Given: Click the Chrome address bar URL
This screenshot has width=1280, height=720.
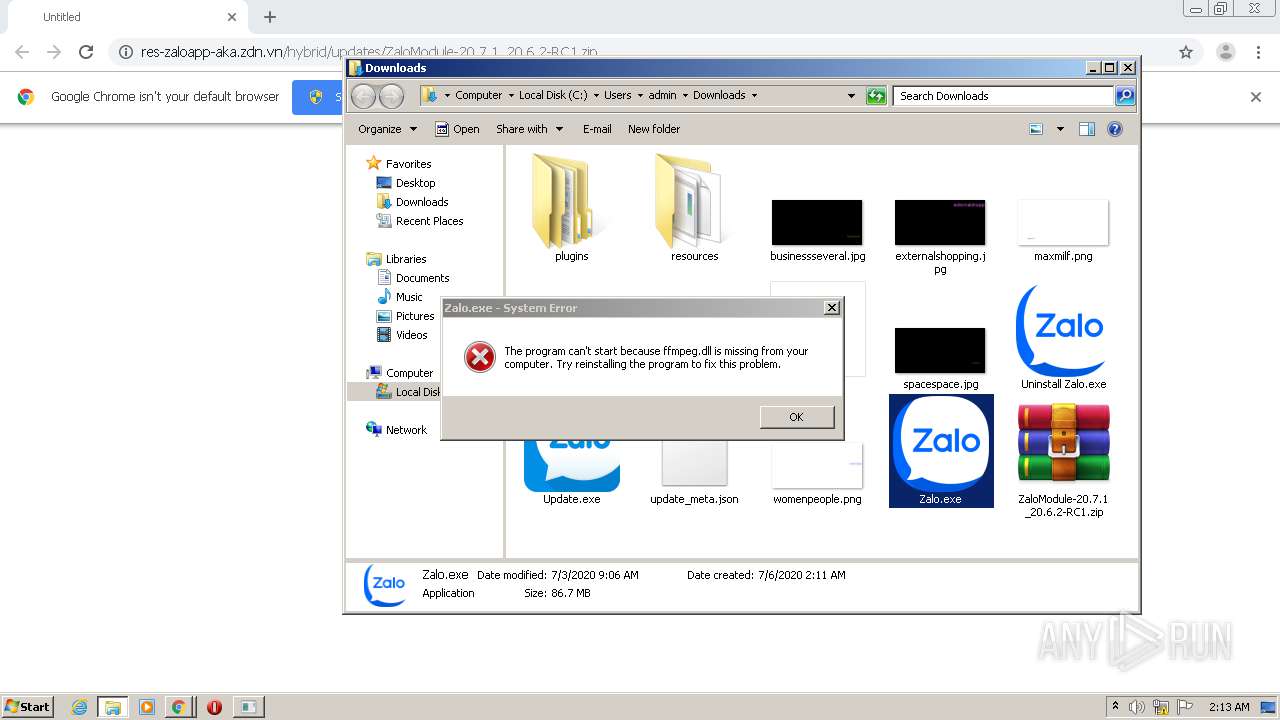Looking at the screenshot, I should point(369,52).
